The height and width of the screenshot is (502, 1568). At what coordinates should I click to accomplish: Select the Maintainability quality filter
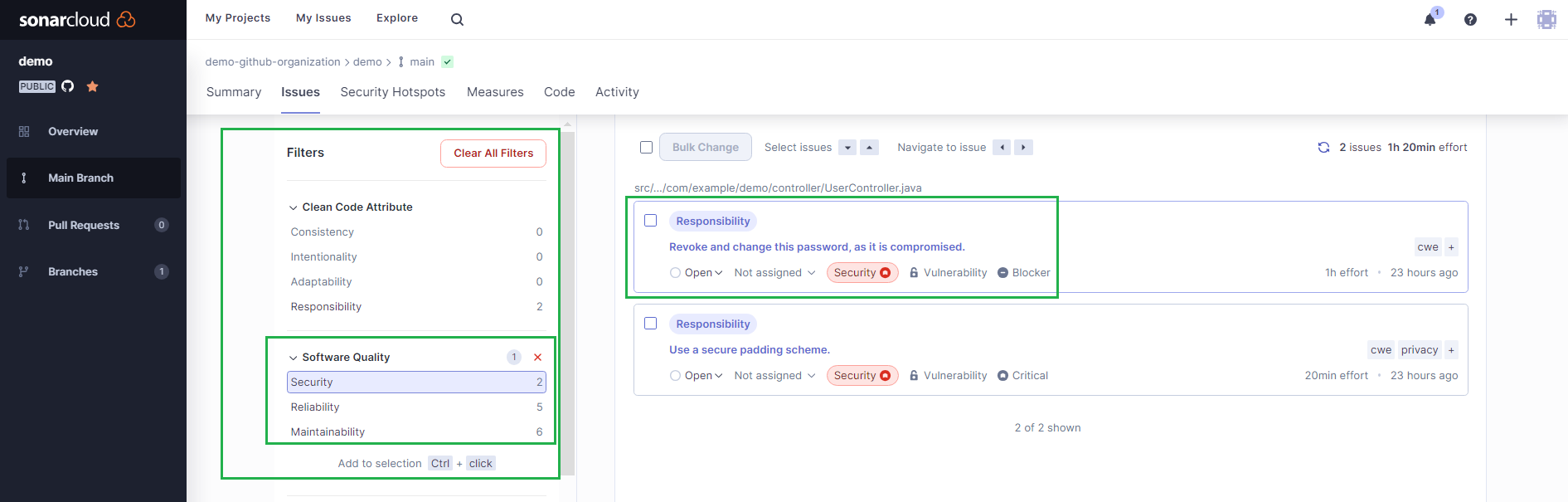[x=416, y=432]
